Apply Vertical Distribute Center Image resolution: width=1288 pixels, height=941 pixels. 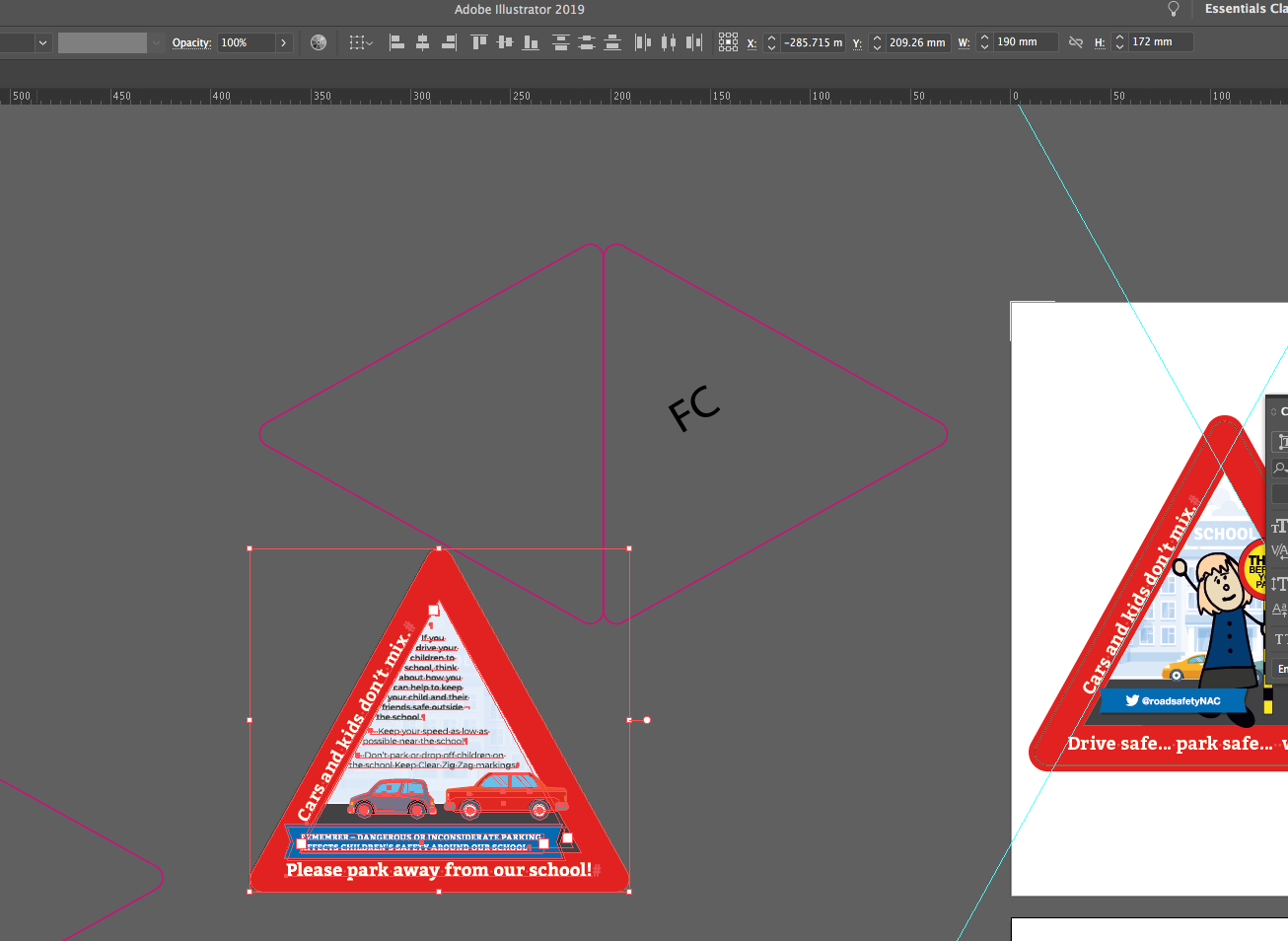coord(587,42)
